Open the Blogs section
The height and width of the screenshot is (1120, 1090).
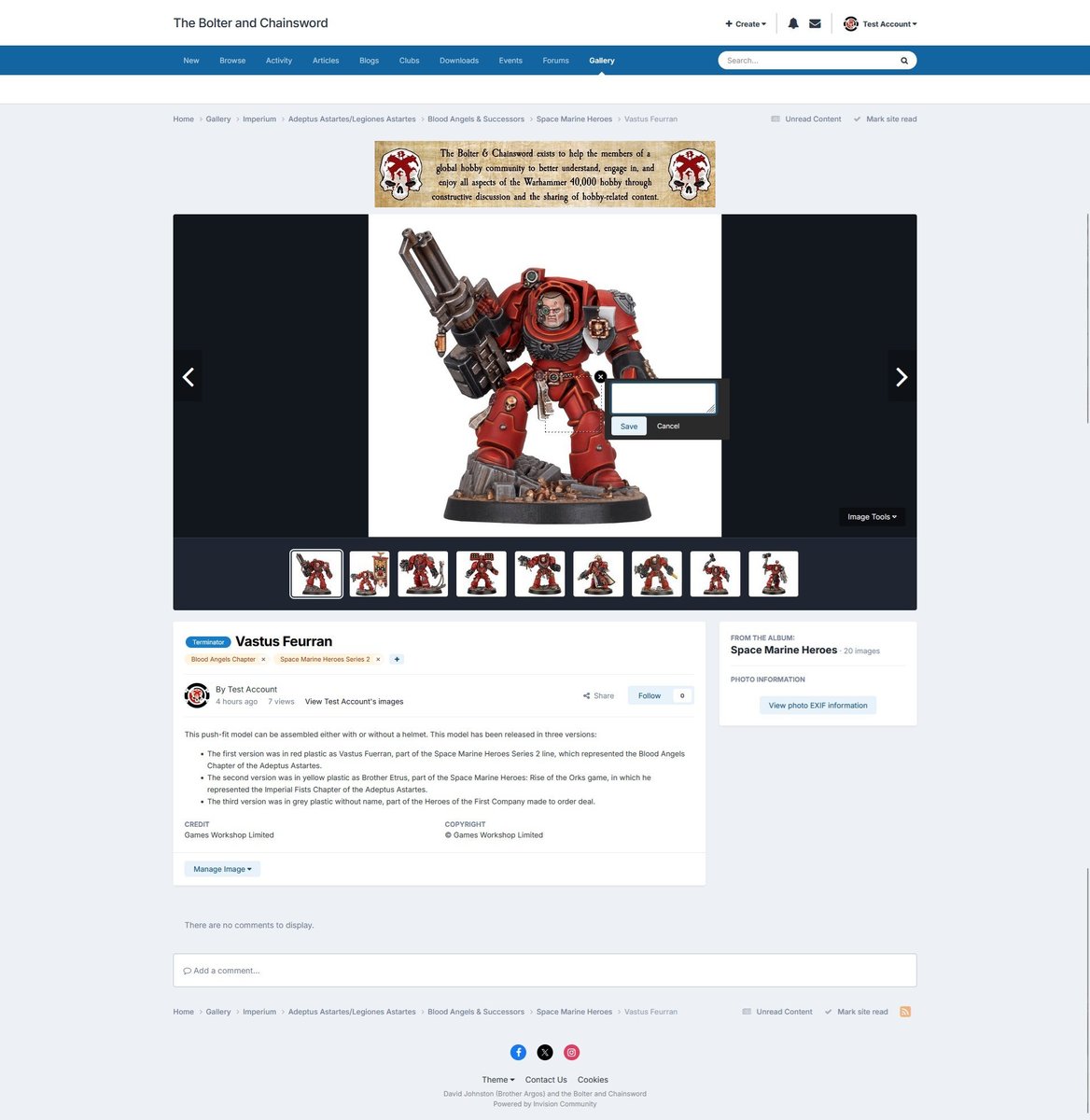click(x=370, y=61)
